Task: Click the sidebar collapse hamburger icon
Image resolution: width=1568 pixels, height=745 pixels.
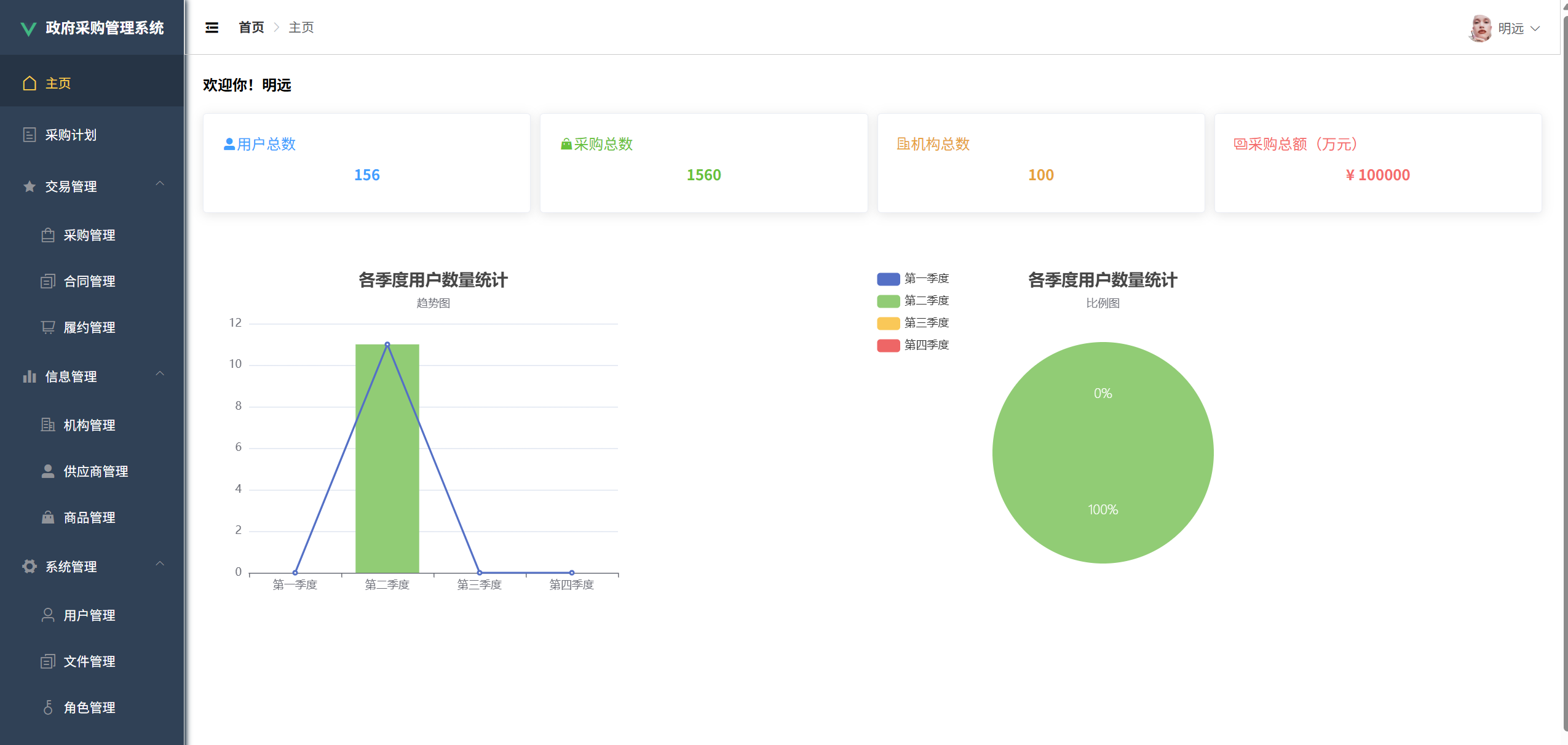Action: 212,28
